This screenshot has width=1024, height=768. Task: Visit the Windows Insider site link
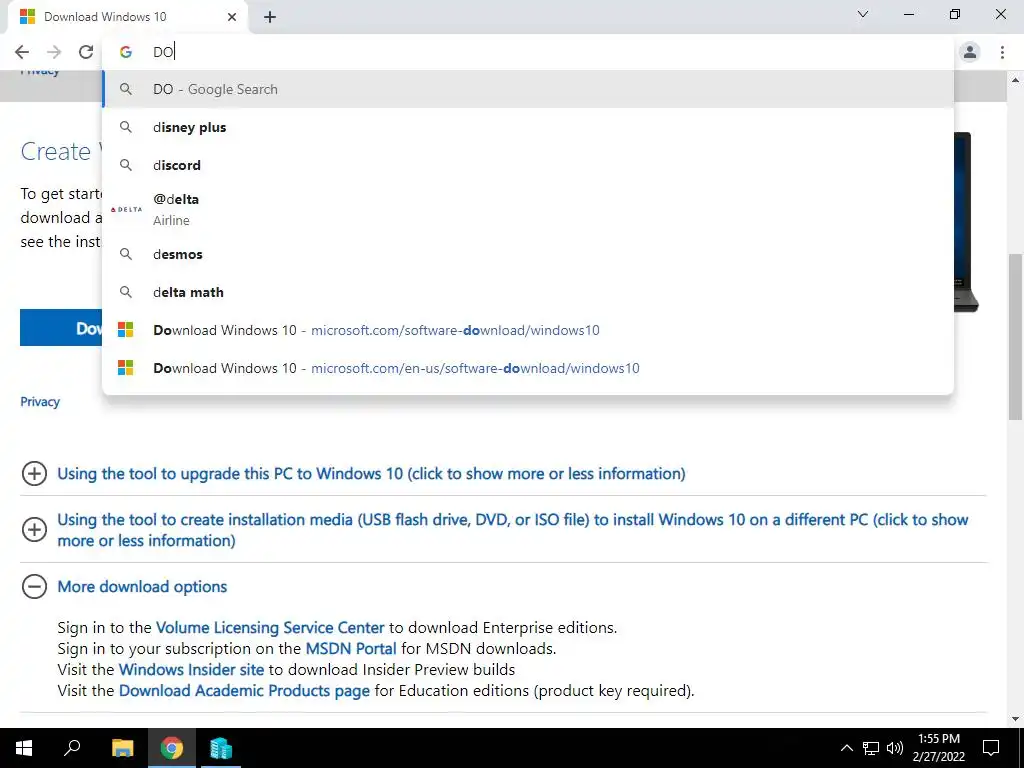point(191,669)
